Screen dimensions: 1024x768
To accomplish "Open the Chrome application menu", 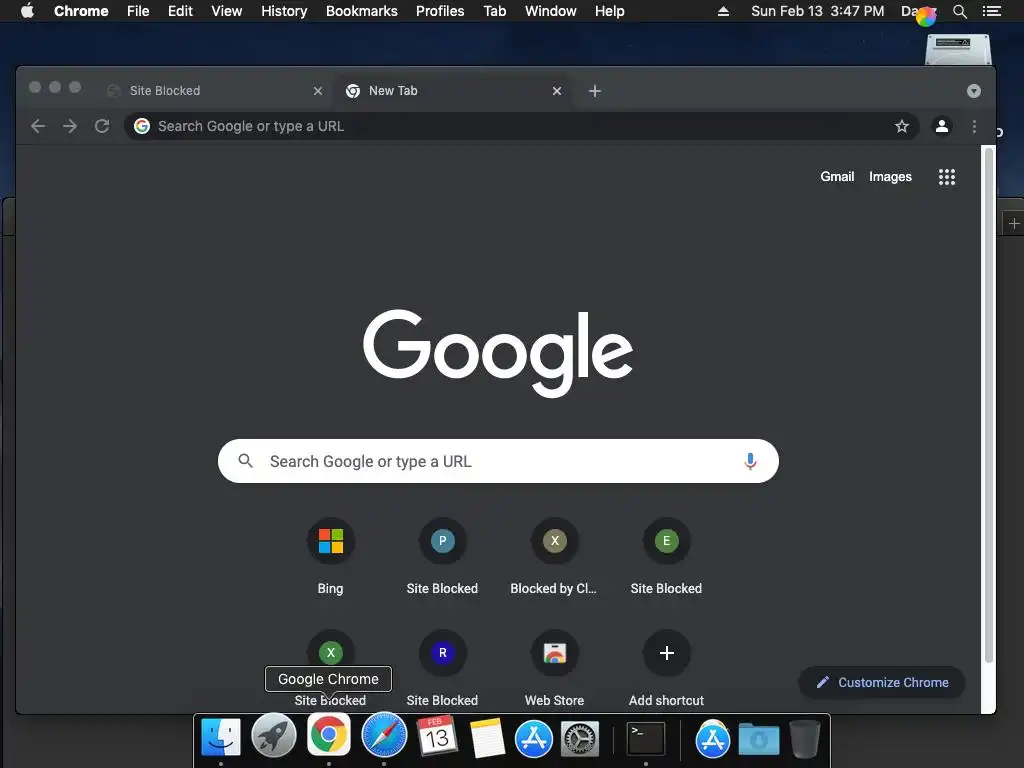I will point(81,11).
